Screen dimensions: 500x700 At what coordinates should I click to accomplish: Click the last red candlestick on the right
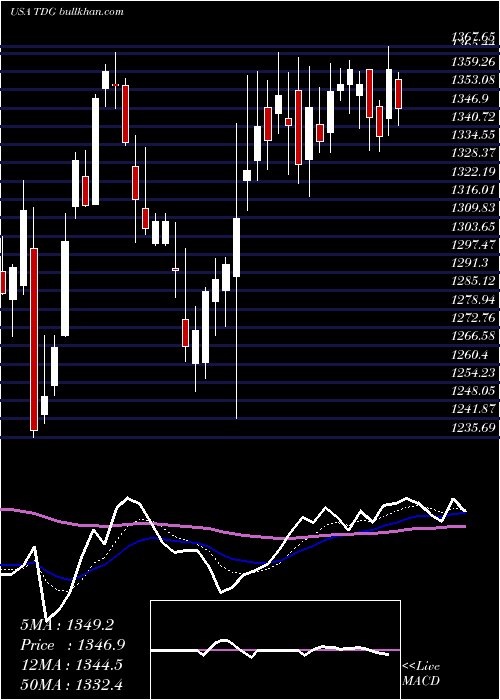point(398,94)
